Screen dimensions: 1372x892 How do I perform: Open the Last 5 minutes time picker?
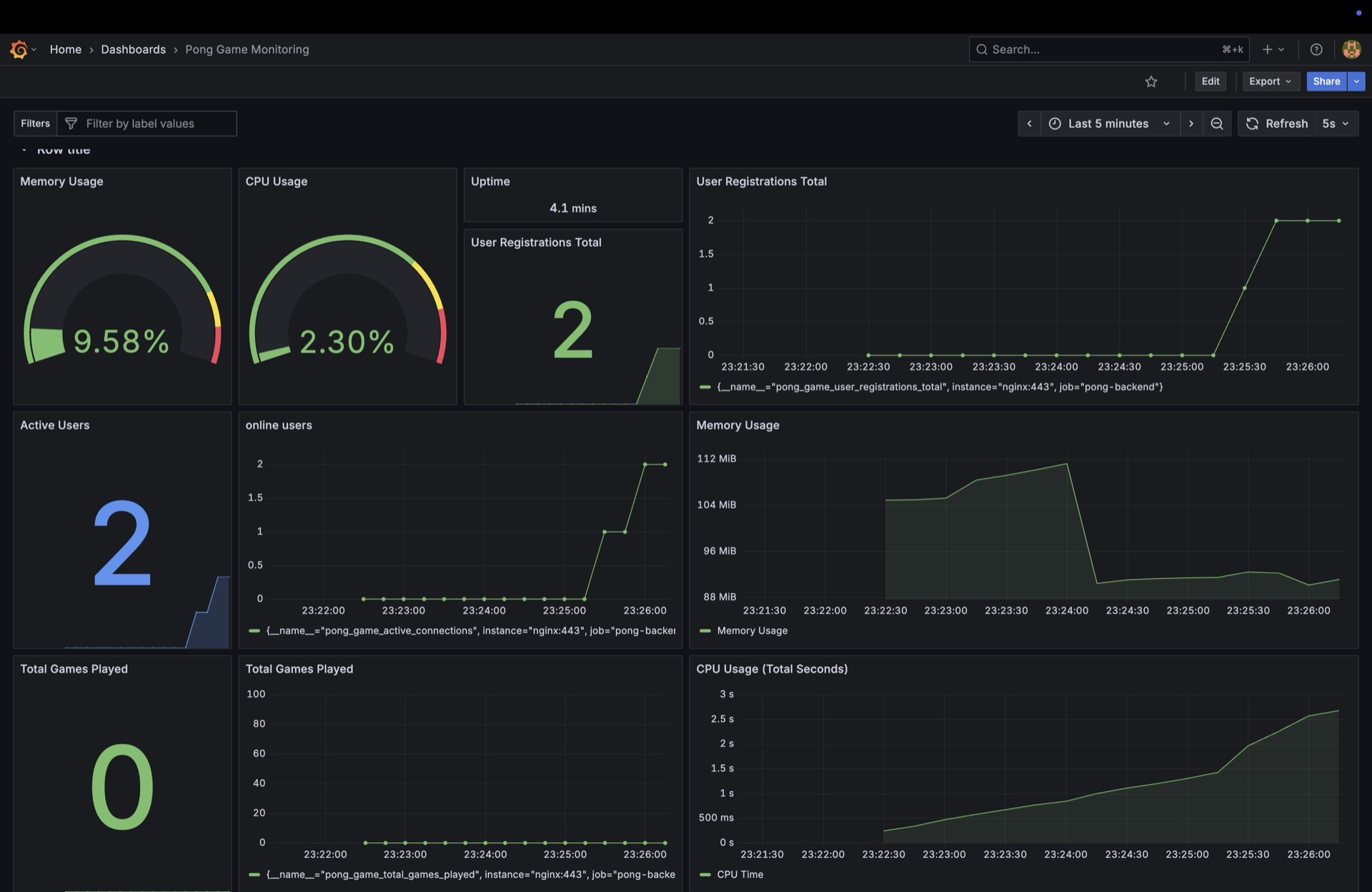[x=1110, y=124]
